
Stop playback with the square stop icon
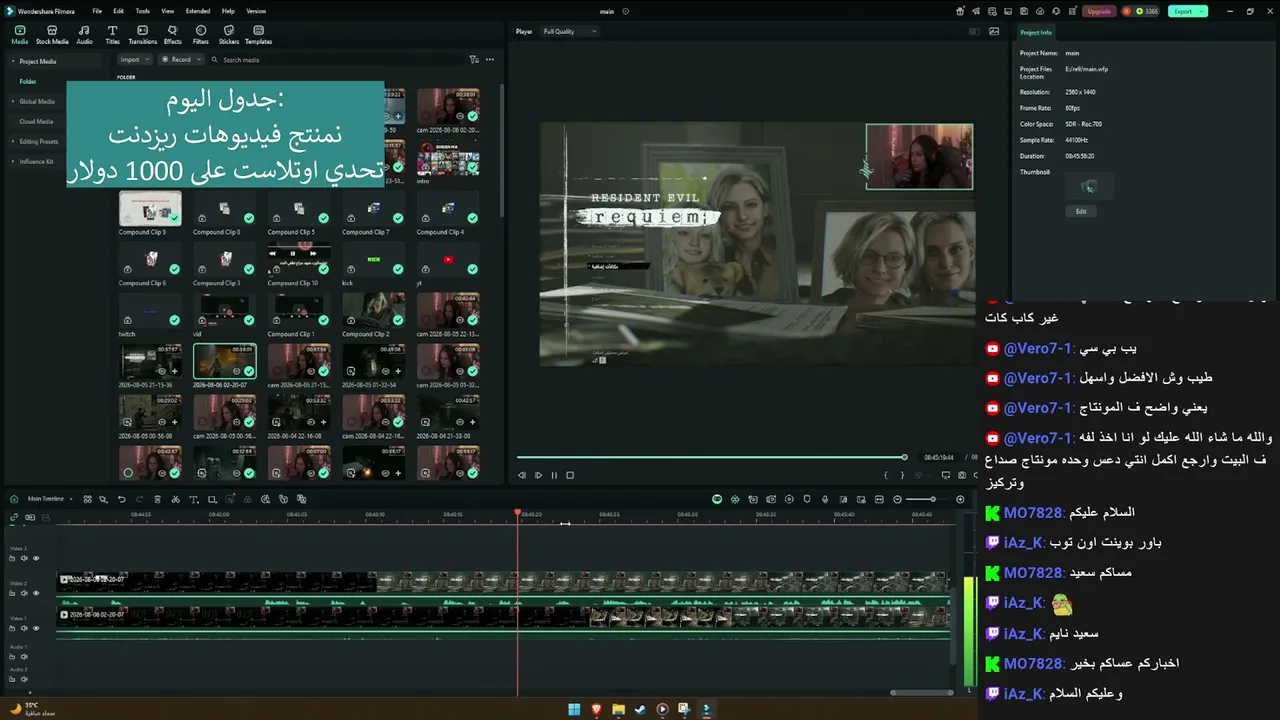click(x=570, y=475)
